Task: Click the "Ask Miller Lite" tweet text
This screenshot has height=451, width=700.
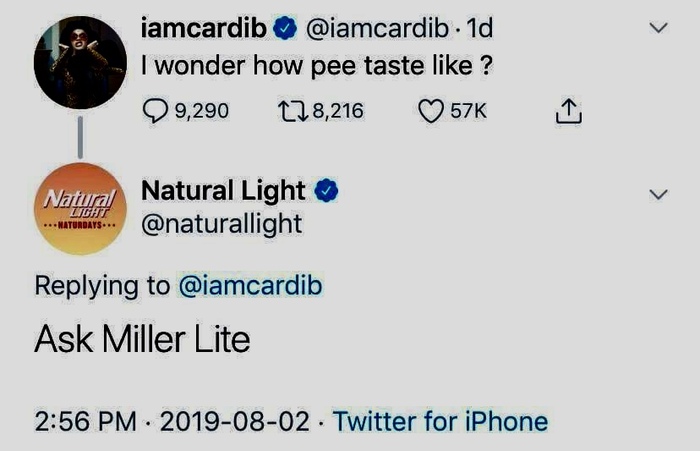Action: [x=142, y=340]
